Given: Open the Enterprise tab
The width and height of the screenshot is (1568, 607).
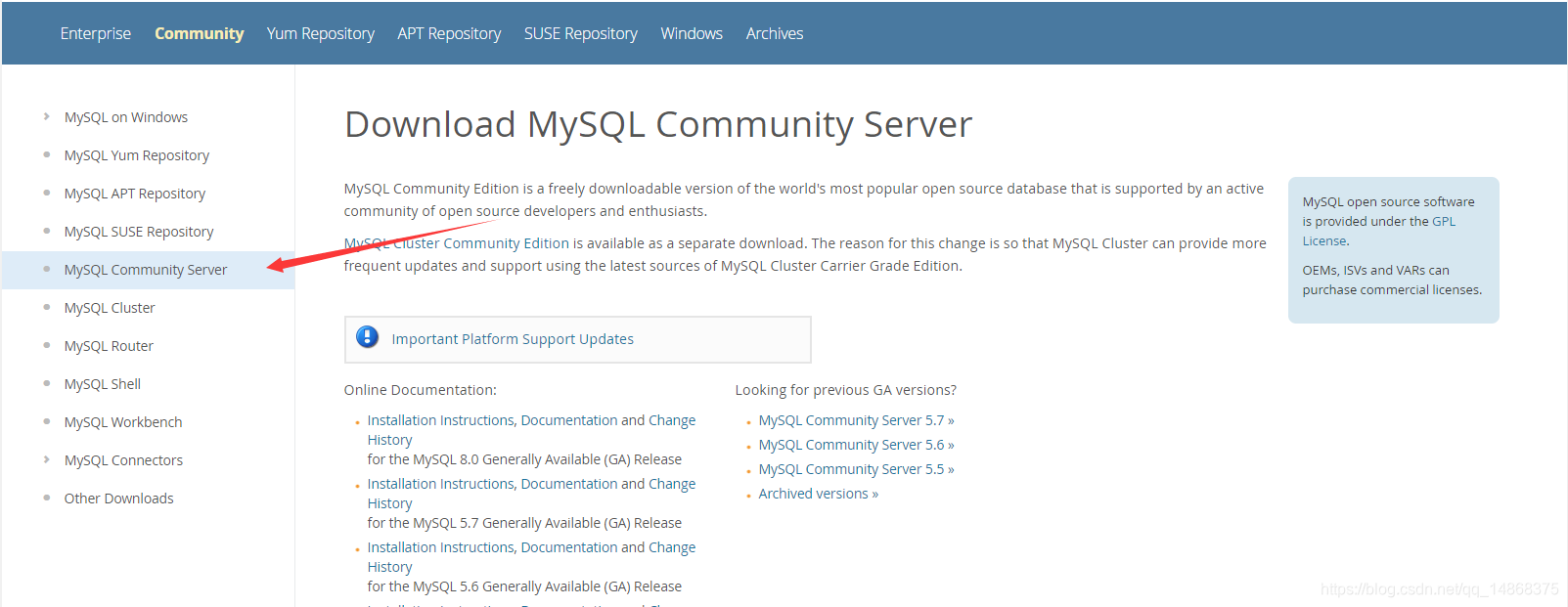Looking at the screenshot, I should click(95, 33).
